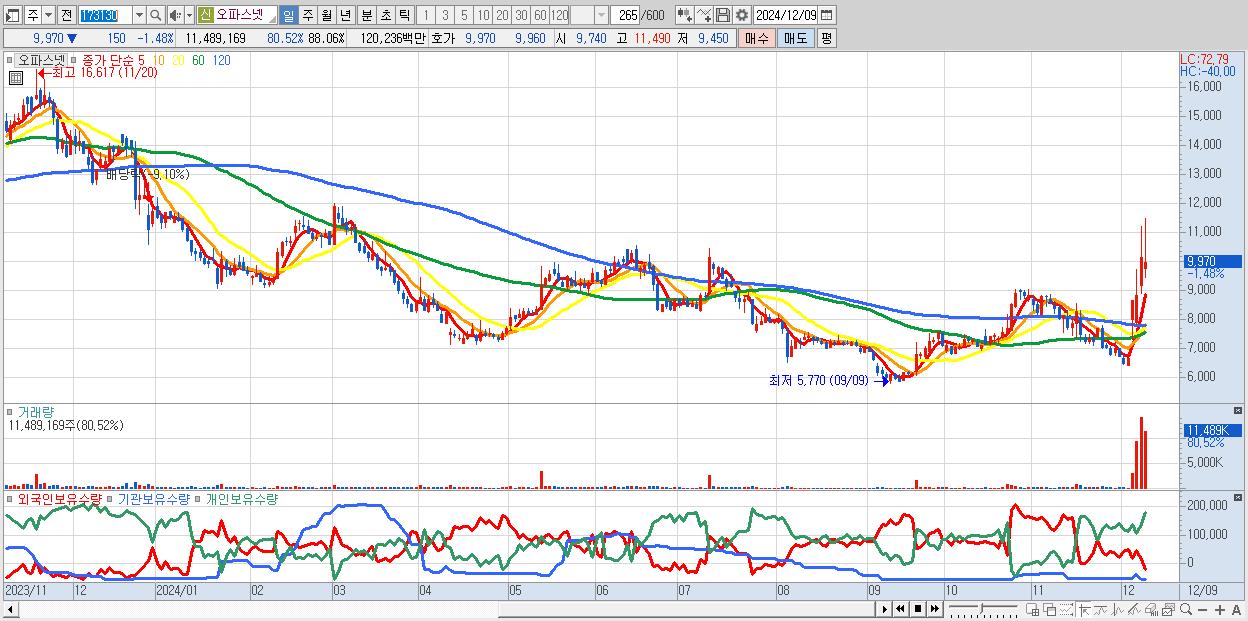Select the 일 (daily) period
The image size is (1248, 621).
coord(288,15)
